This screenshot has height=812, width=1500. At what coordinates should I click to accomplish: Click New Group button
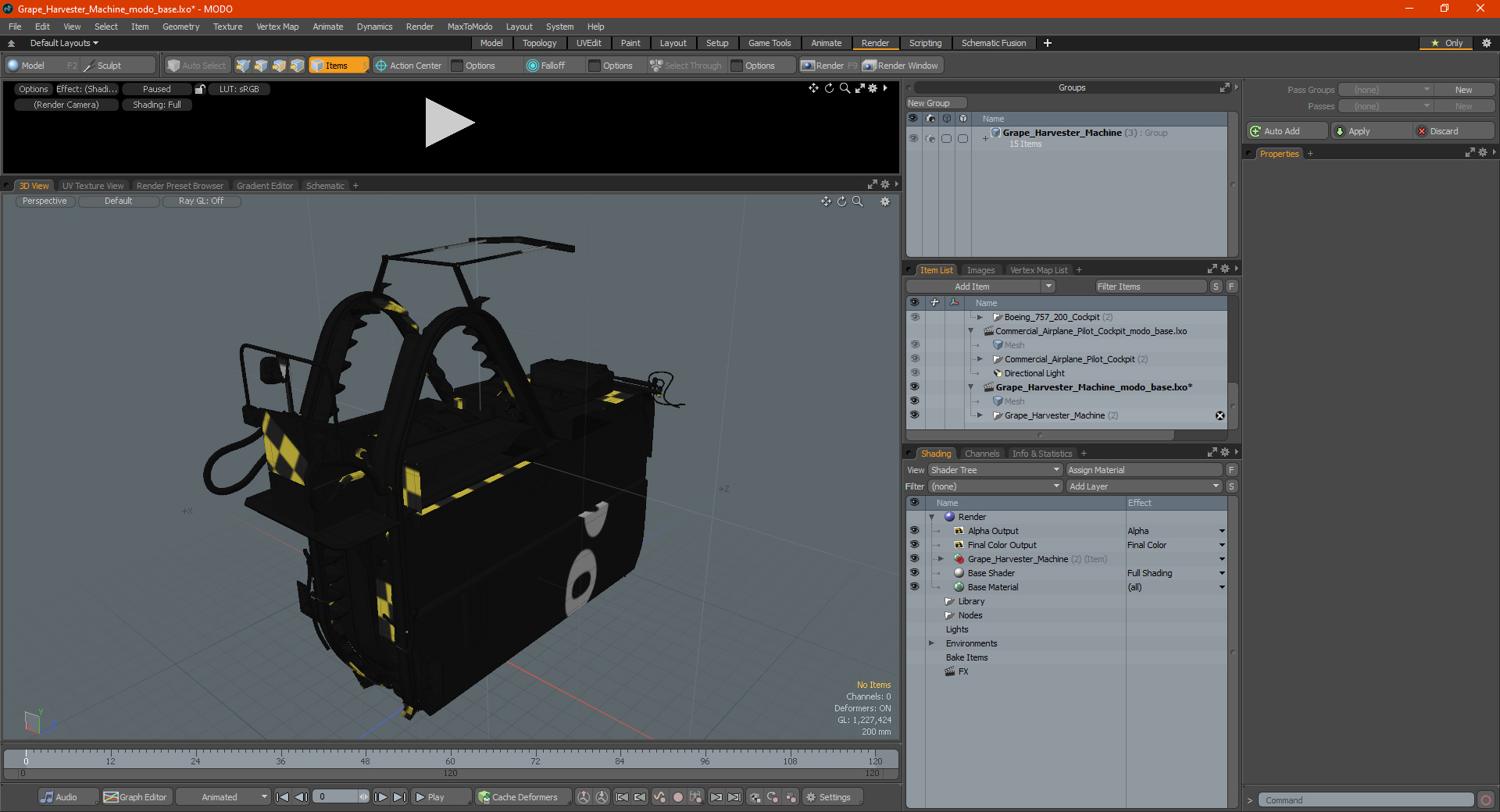pyautogui.click(x=936, y=103)
